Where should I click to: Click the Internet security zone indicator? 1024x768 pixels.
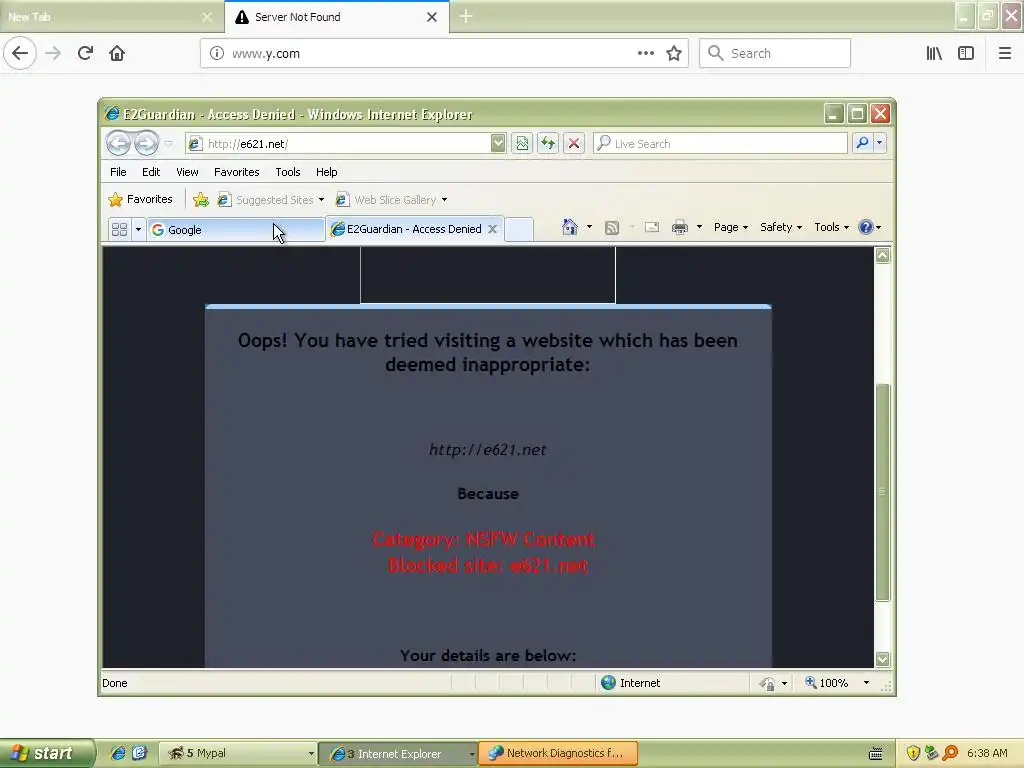click(x=630, y=682)
